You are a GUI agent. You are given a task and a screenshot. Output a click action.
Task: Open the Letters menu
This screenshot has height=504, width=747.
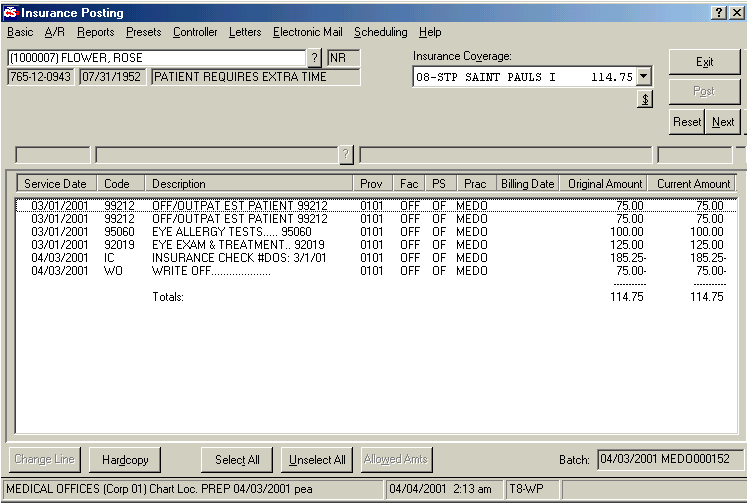pyautogui.click(x=245, y=32)
